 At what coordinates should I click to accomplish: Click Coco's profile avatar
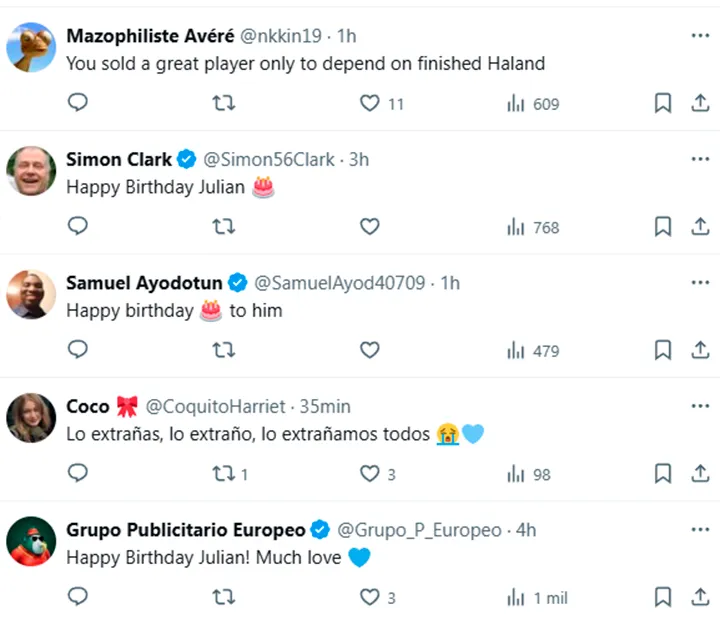coord(31,418)
